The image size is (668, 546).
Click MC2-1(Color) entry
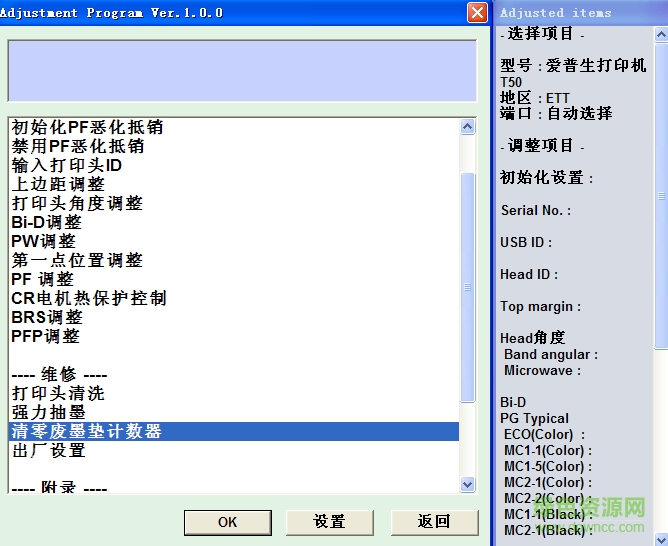(x=548, y=483)
